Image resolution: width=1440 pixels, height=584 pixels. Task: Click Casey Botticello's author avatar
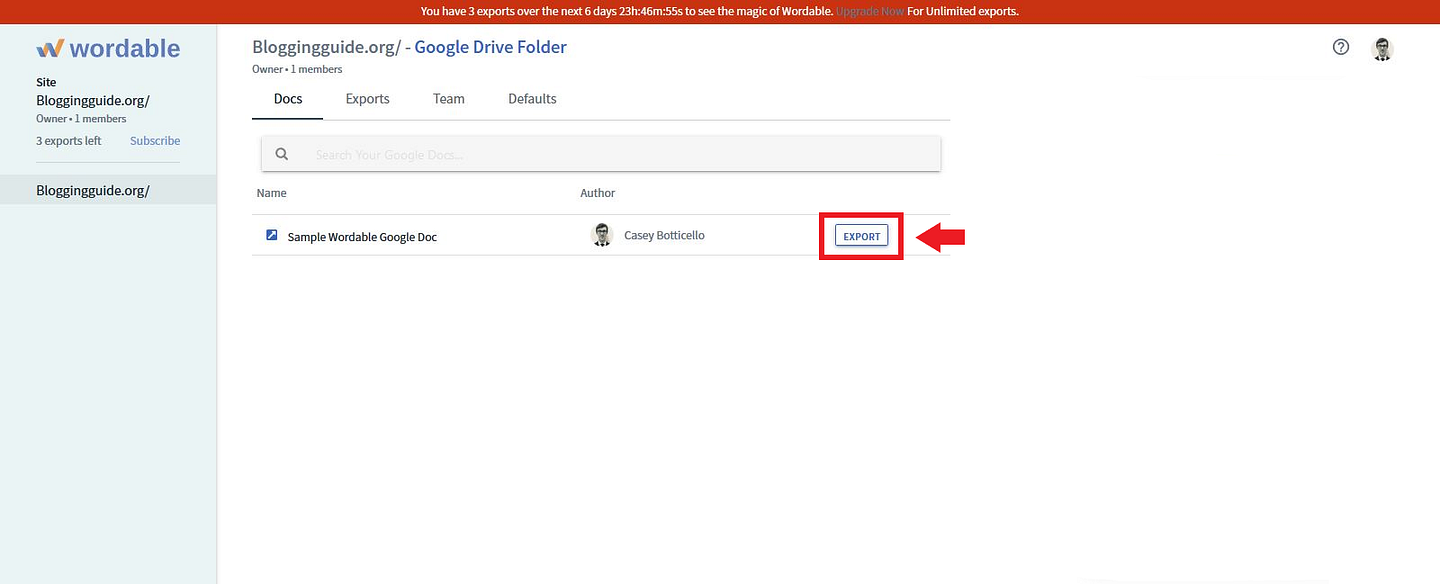[602, 235]
